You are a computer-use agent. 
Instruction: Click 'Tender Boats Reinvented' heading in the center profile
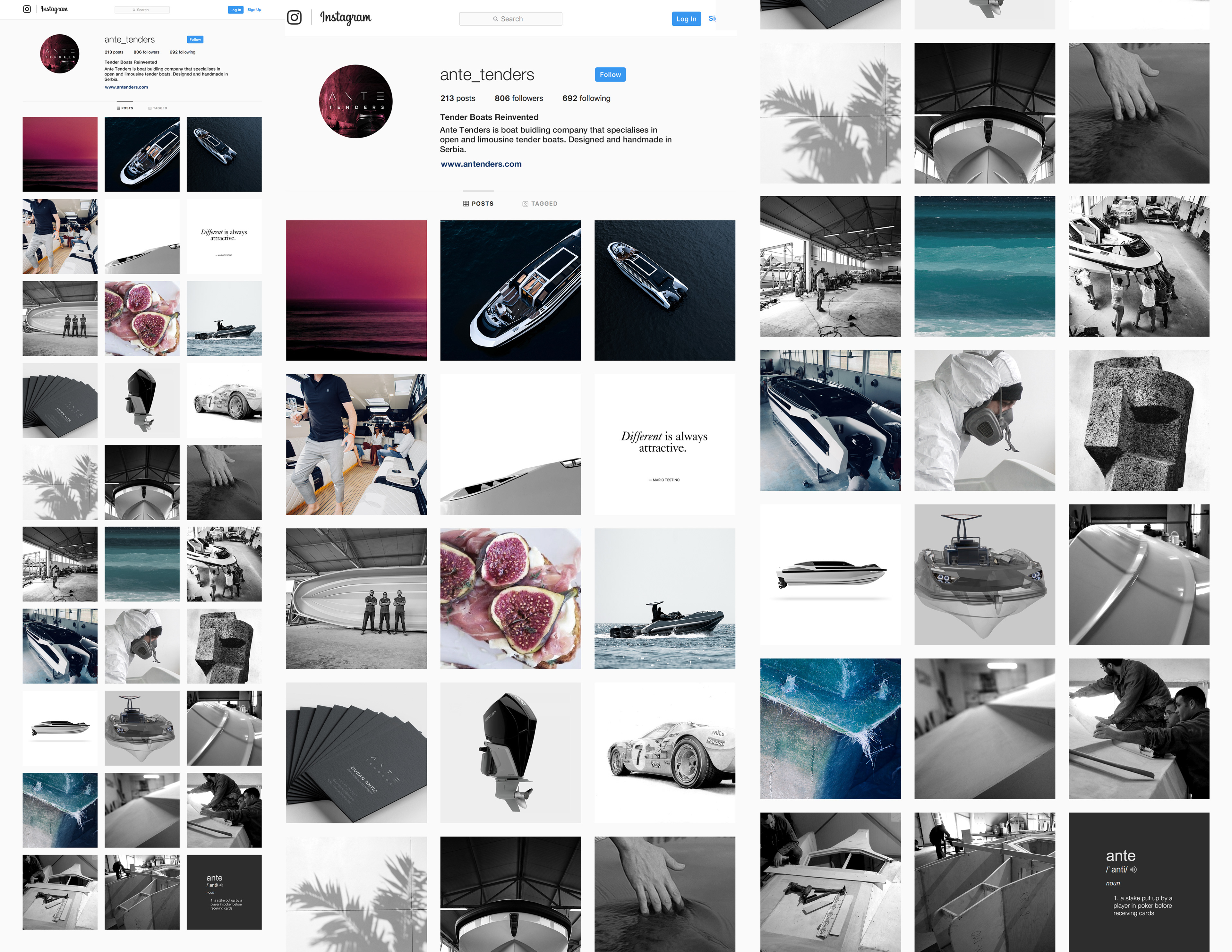(489, 117)
